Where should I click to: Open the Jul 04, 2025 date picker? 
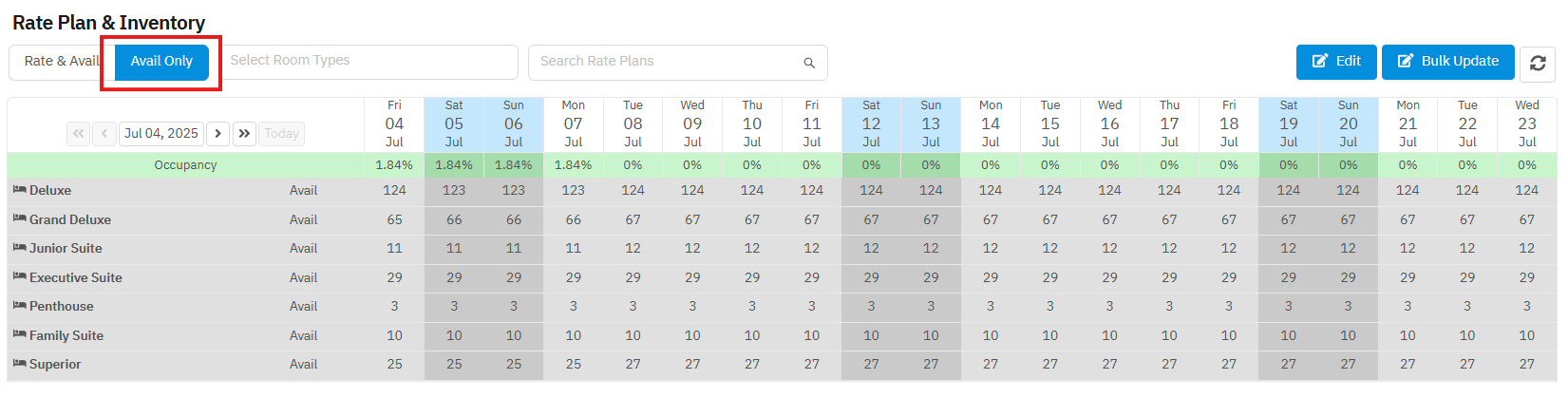[x=161, y=134]
